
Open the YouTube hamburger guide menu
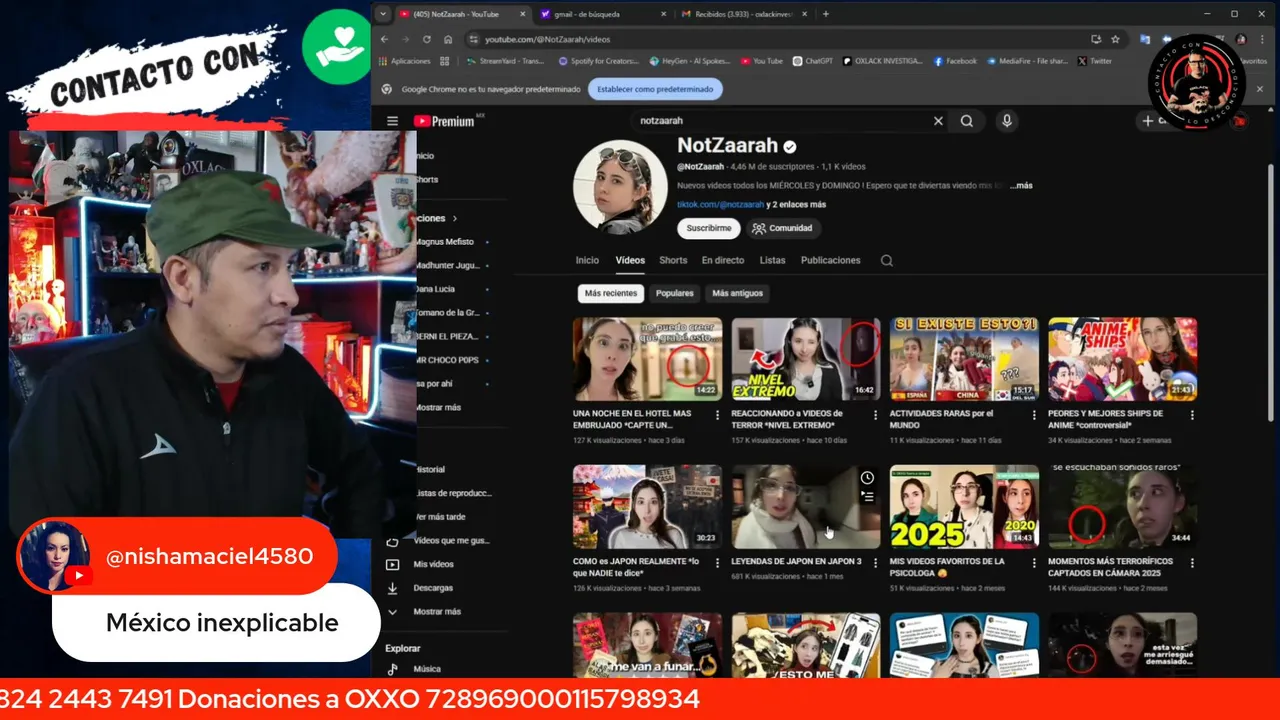click(392, 121)
